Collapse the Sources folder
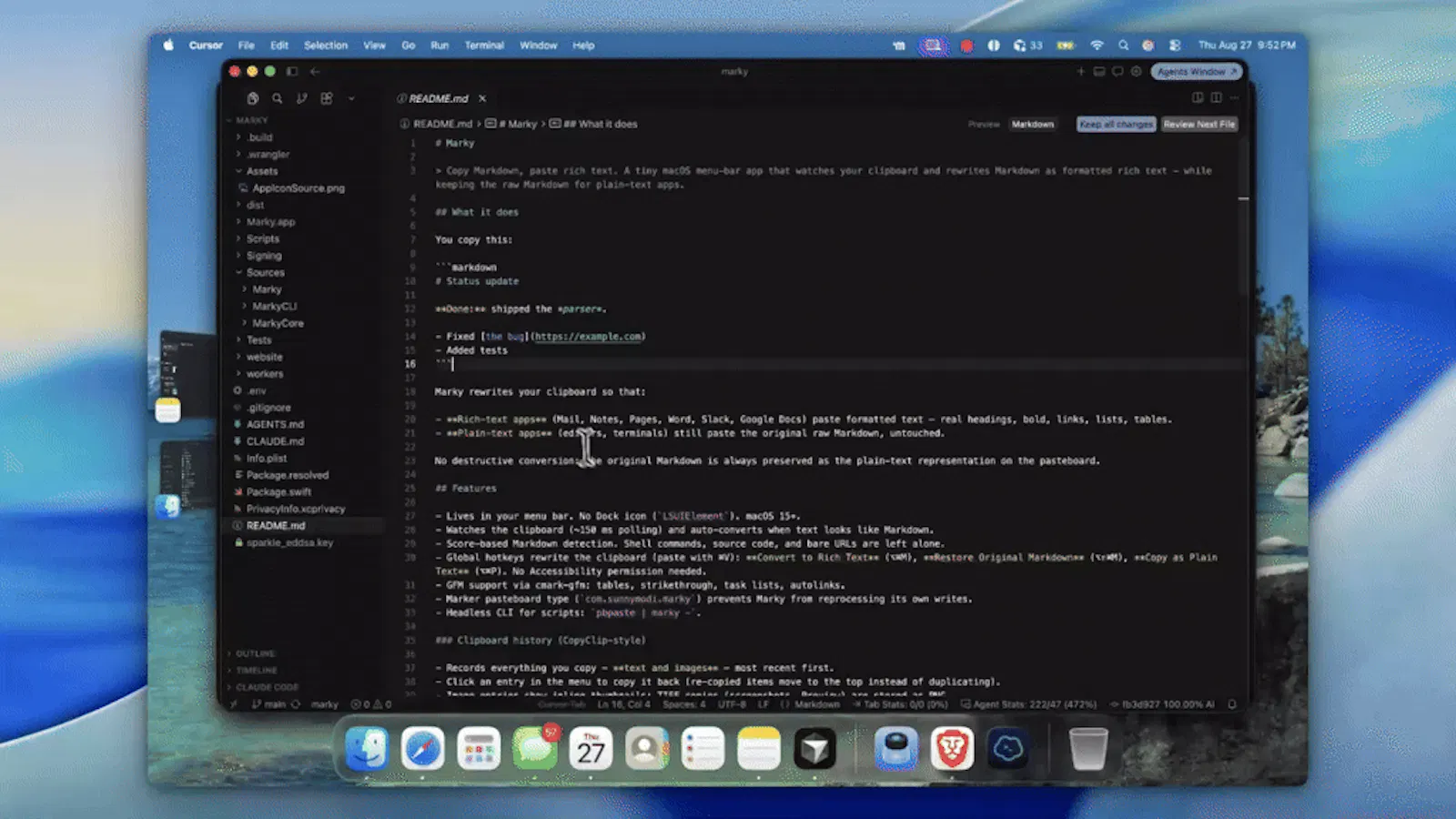 pyautogui.click(x=265, y=272)
